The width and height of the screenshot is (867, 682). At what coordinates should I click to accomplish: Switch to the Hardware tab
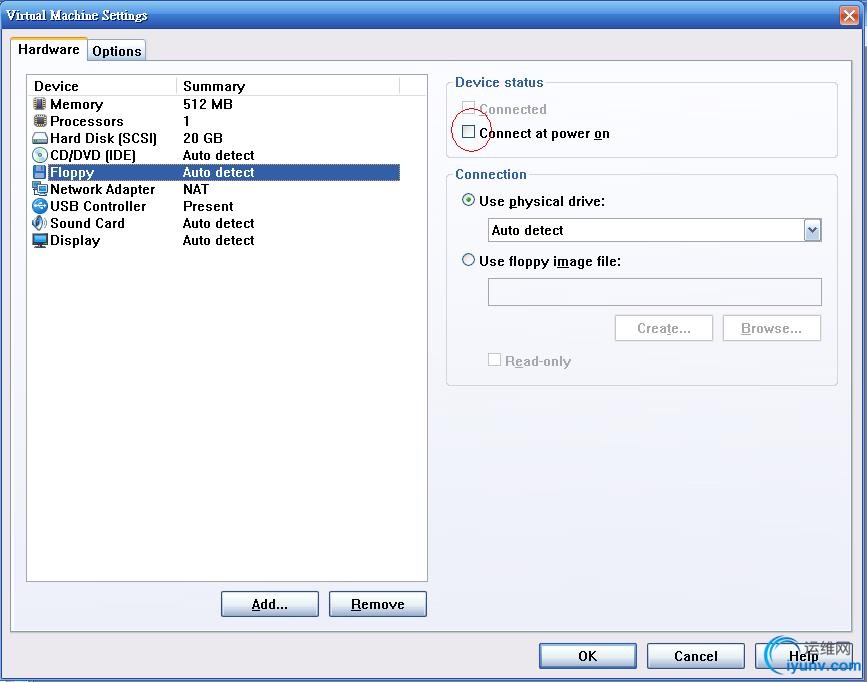(49, 49)
